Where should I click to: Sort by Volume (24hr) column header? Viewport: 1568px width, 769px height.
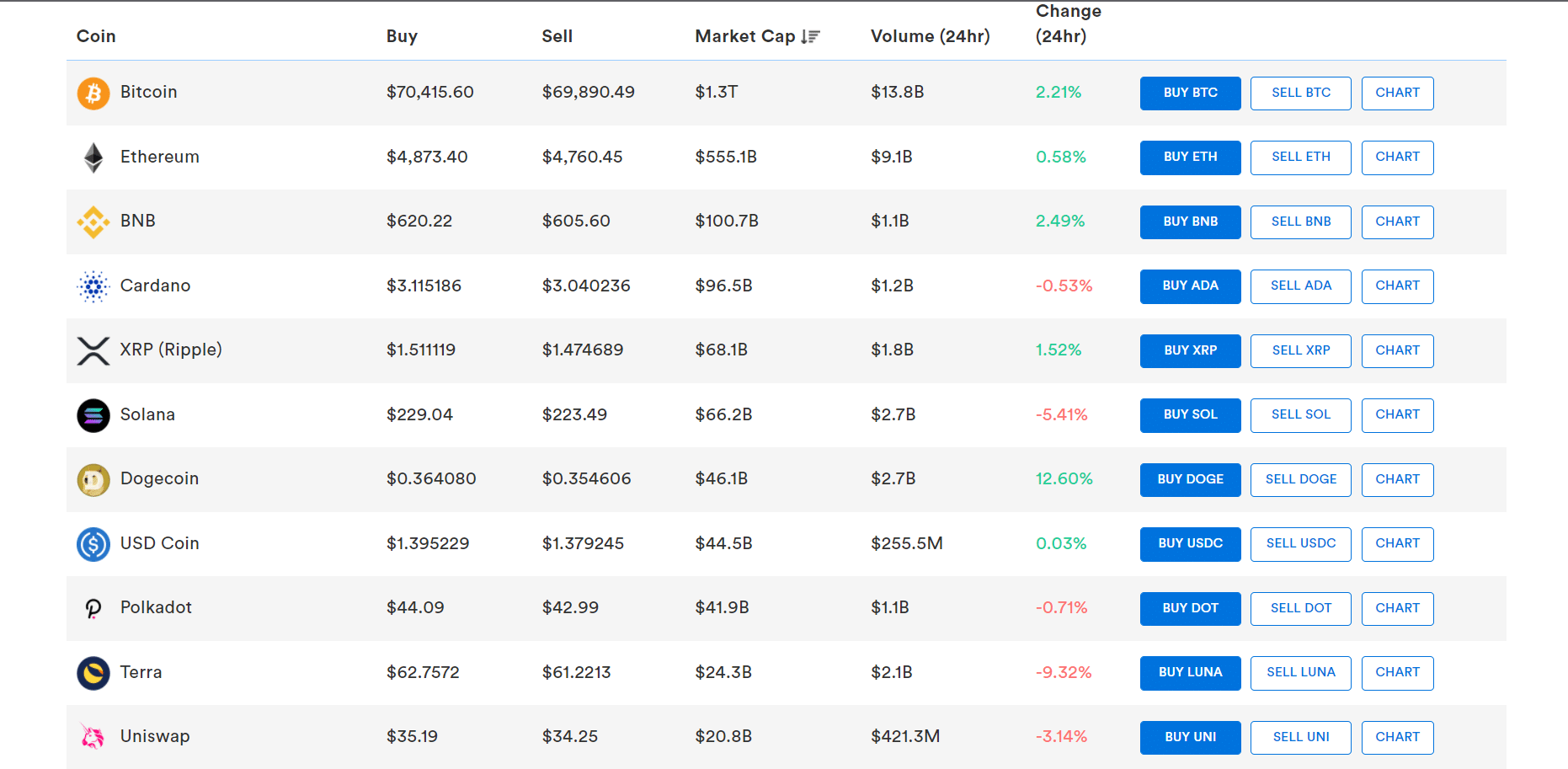click(931, 36)
